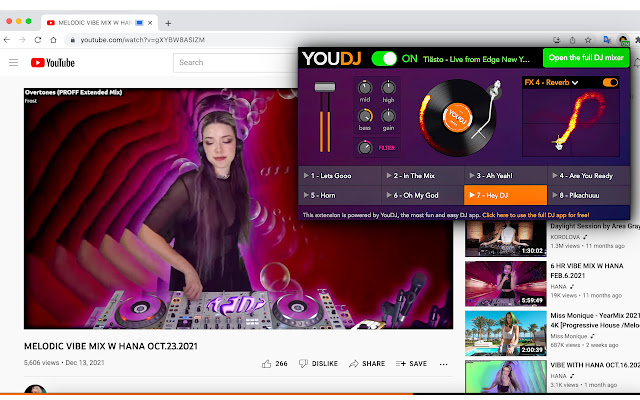Click the Tiësto track title text
The width and height of the screenshot is (640, 400).
[476, 59]
